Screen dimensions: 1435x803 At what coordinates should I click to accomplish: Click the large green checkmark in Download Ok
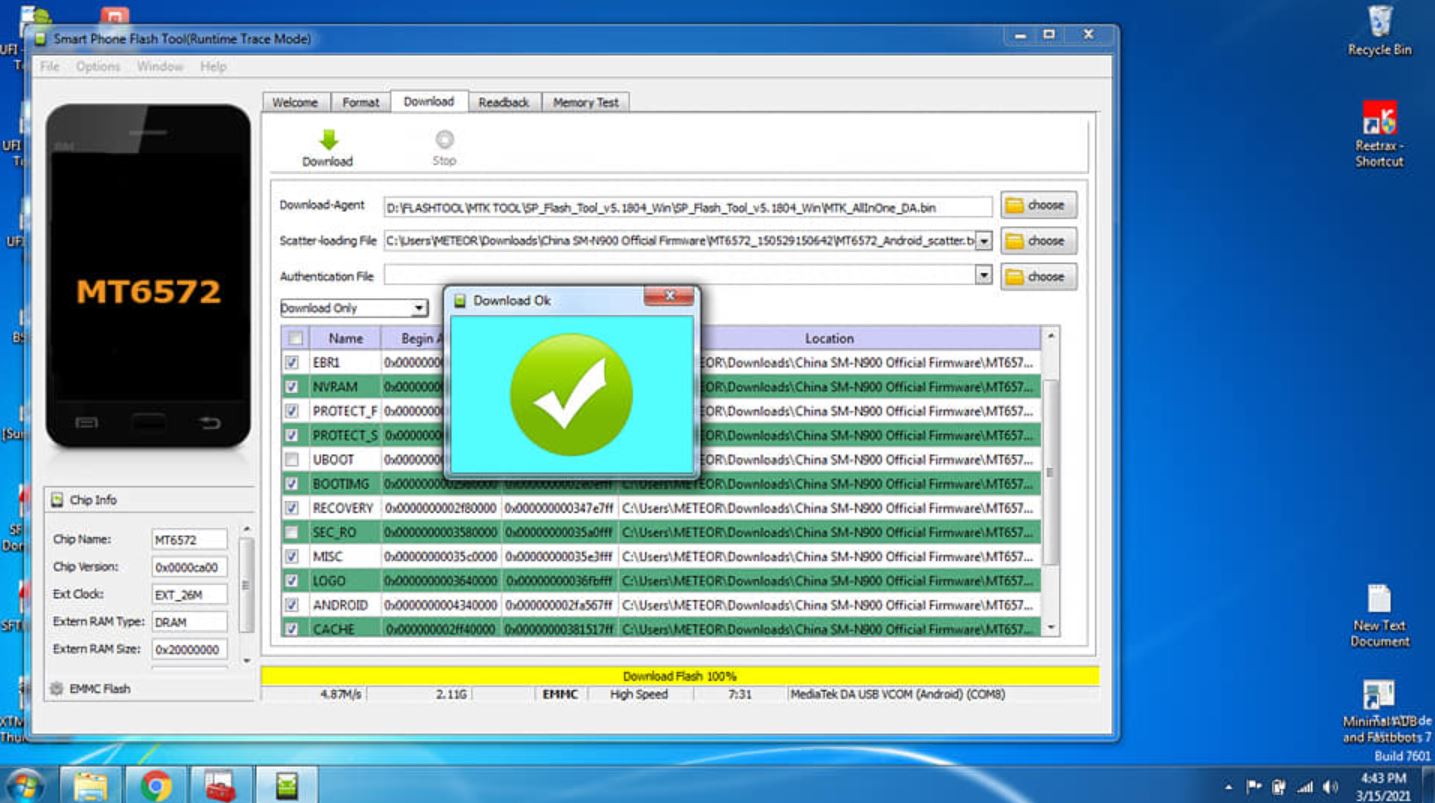click(571, 394)
